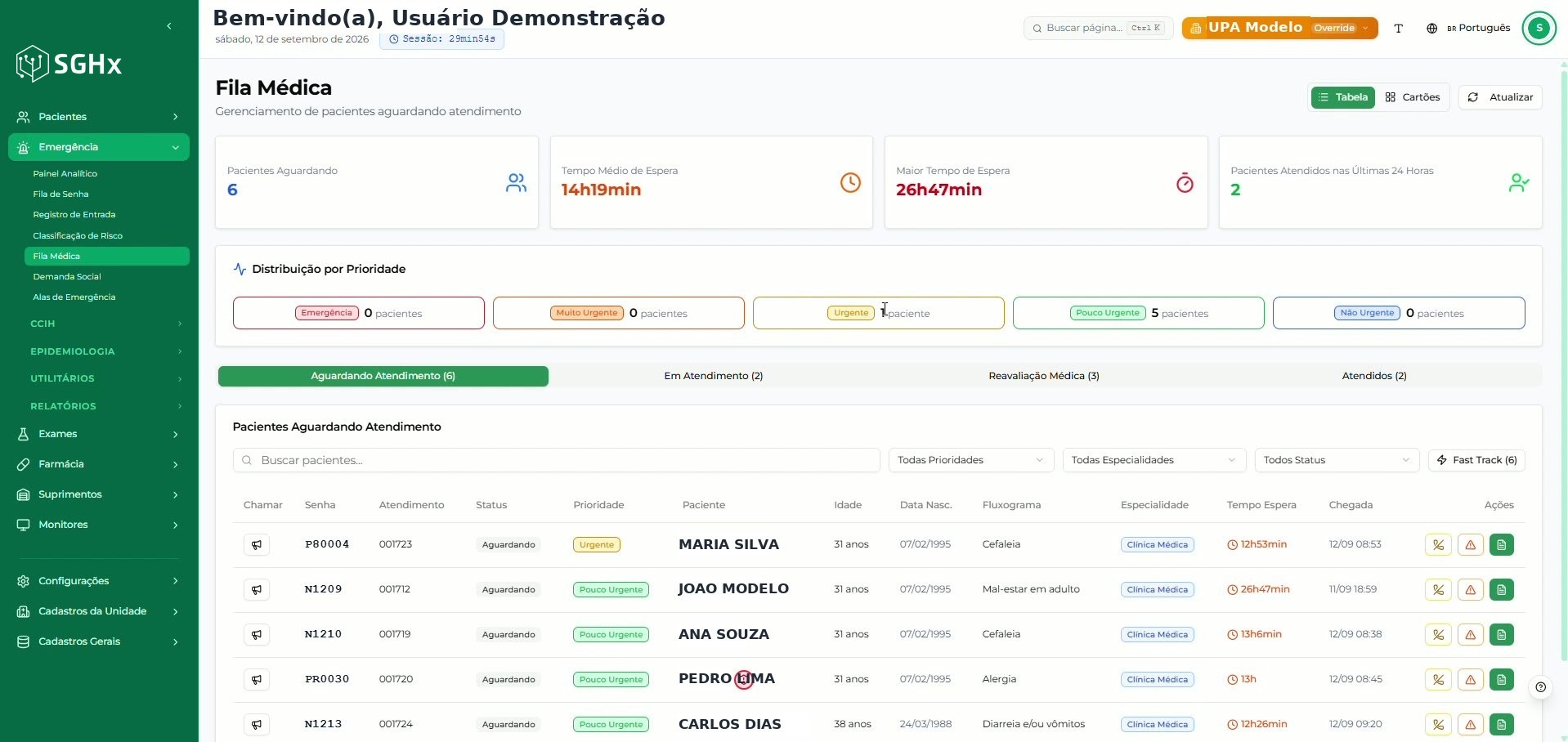Image resolution: width=1568 pixels, height=742 pixels.
Task: Call patient Pedro Lima with megaphone icon
Action: pyautogui.click(x=257, y=680)
